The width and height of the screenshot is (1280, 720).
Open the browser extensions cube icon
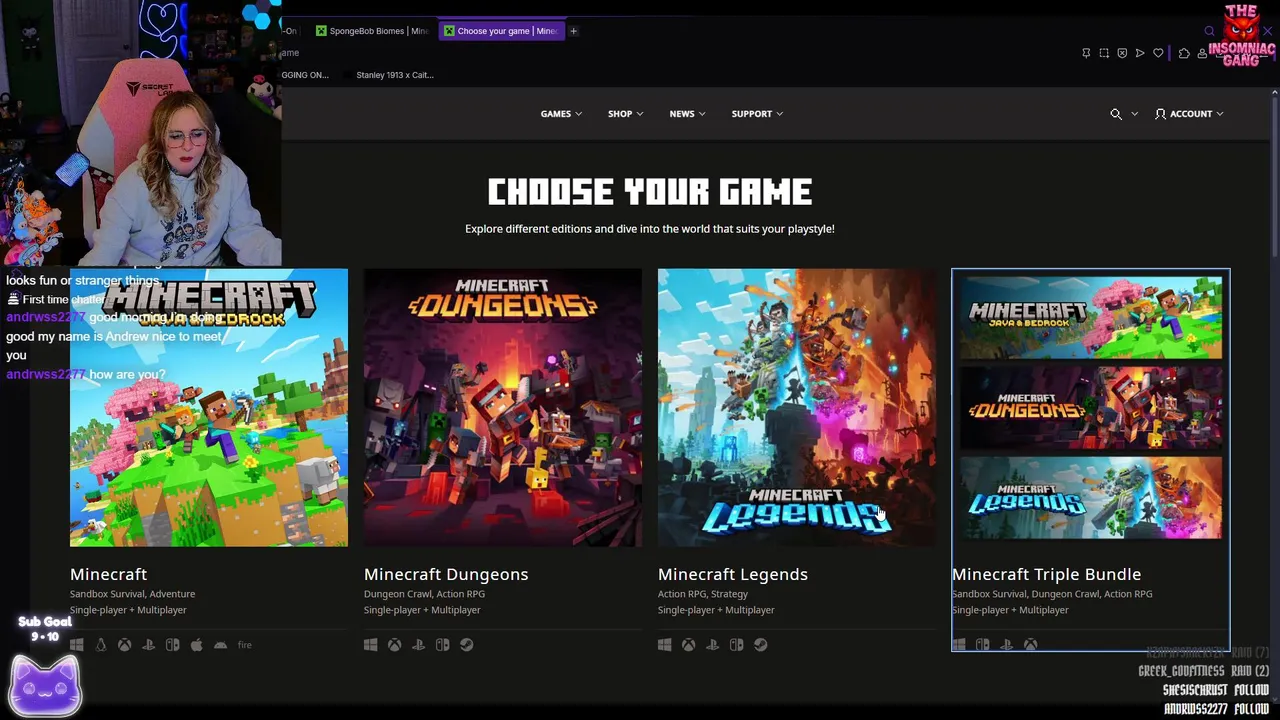coord(1184,53)
